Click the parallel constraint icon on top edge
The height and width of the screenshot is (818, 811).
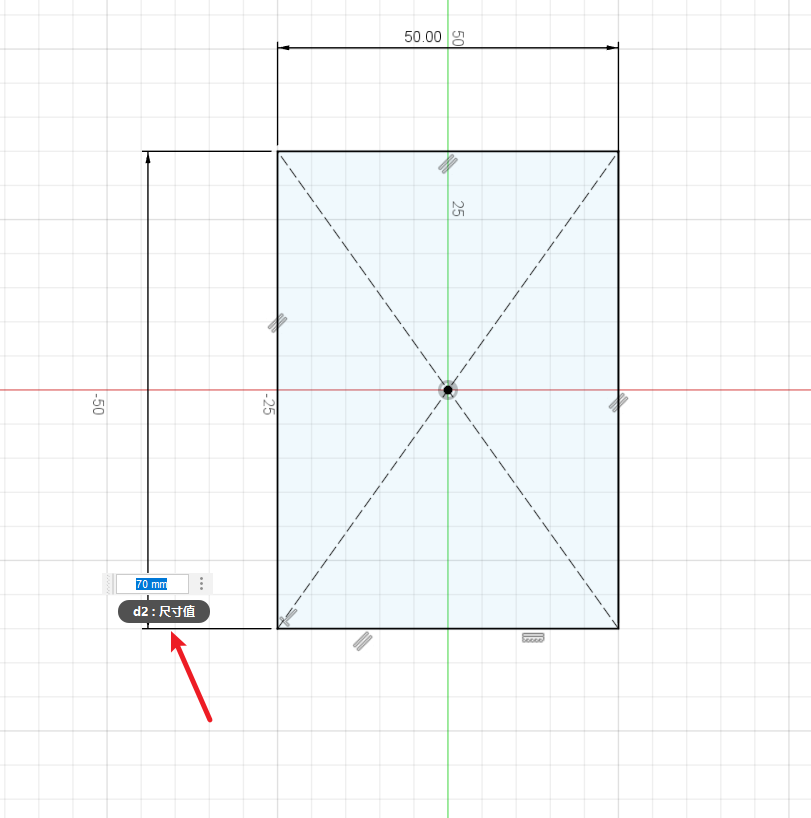click(447, 164)
